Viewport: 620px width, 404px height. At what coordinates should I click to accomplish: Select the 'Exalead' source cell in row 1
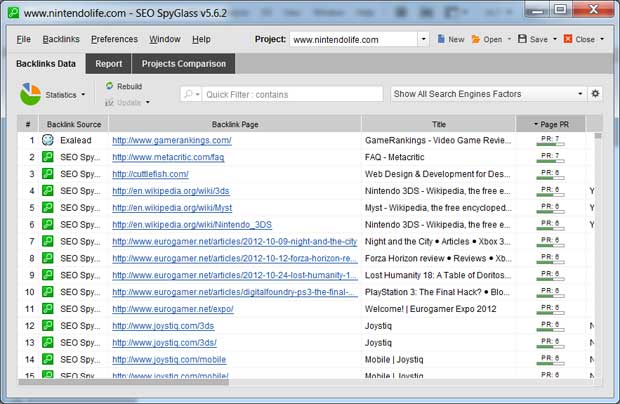point(76,140)
